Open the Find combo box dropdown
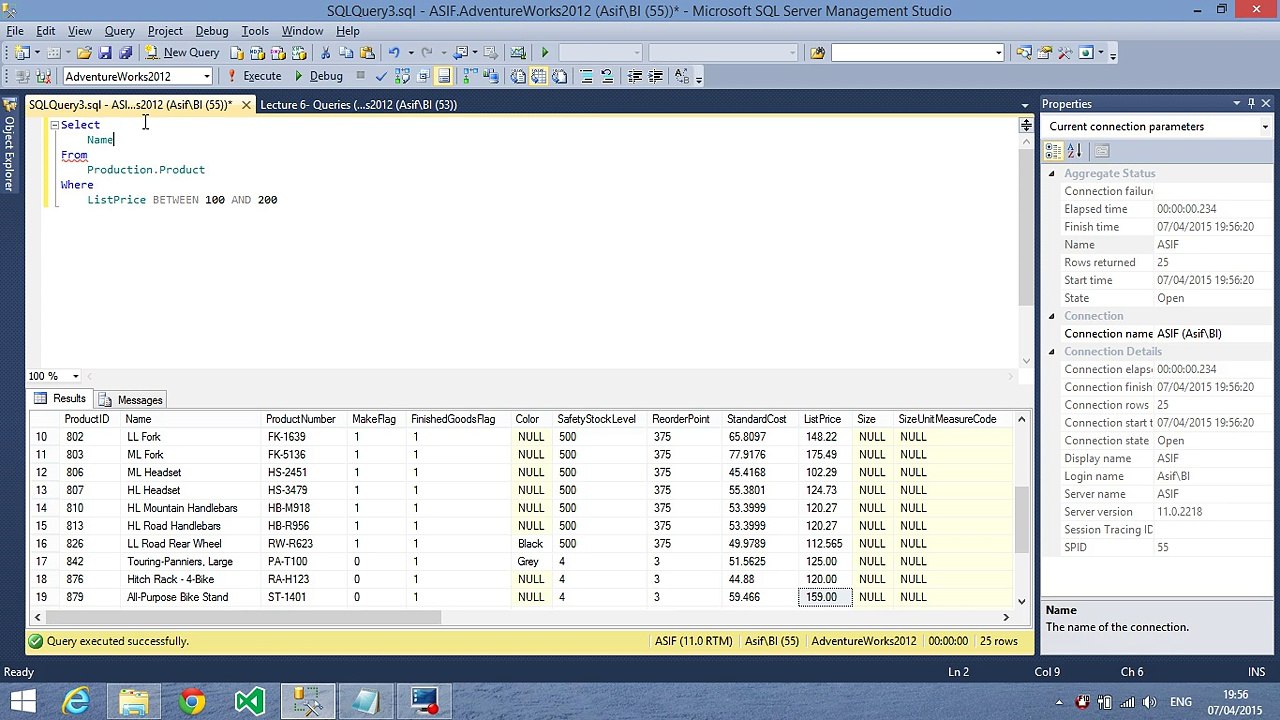Image resolution: width=1280 pixels, height=720 pixels. [x=998, y=52]
